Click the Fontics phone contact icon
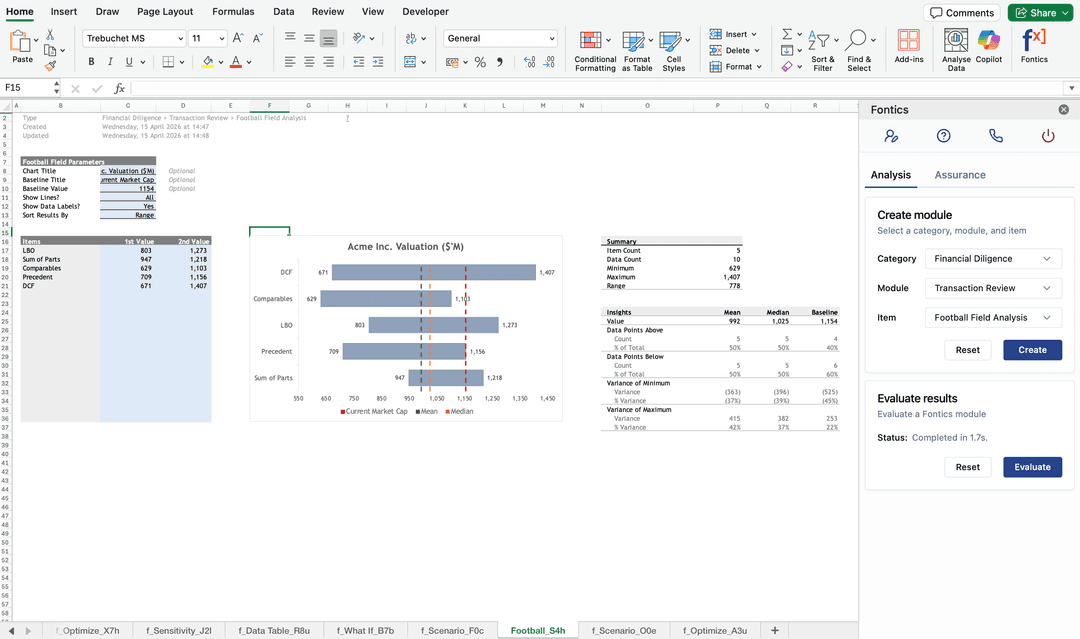The width and height of the screenshot is (1080, 639). 996,136
